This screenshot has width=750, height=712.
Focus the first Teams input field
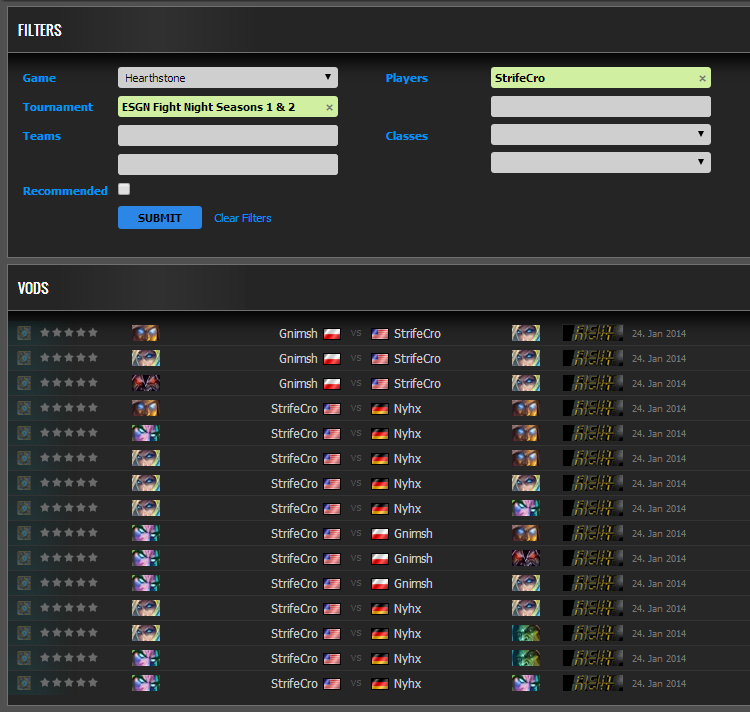coord(227,136)
